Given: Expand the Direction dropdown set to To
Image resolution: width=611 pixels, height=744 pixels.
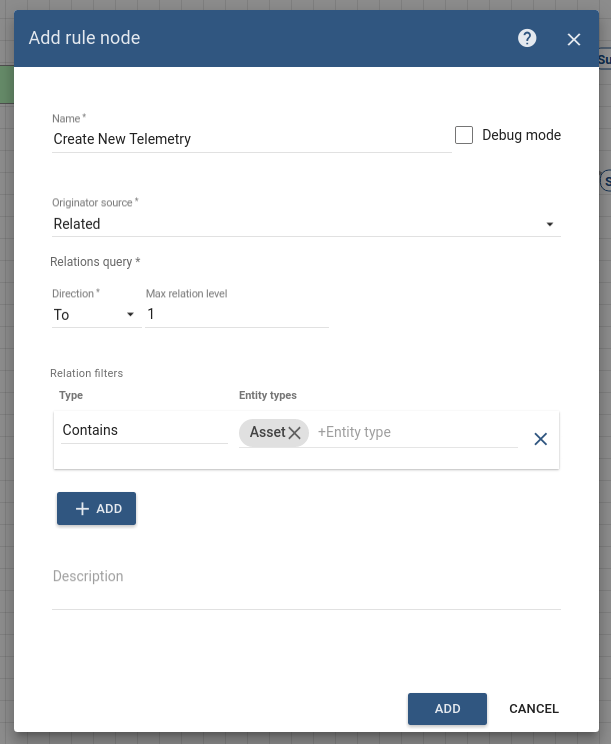Looking at the screenshot, I should pos(94,315).
